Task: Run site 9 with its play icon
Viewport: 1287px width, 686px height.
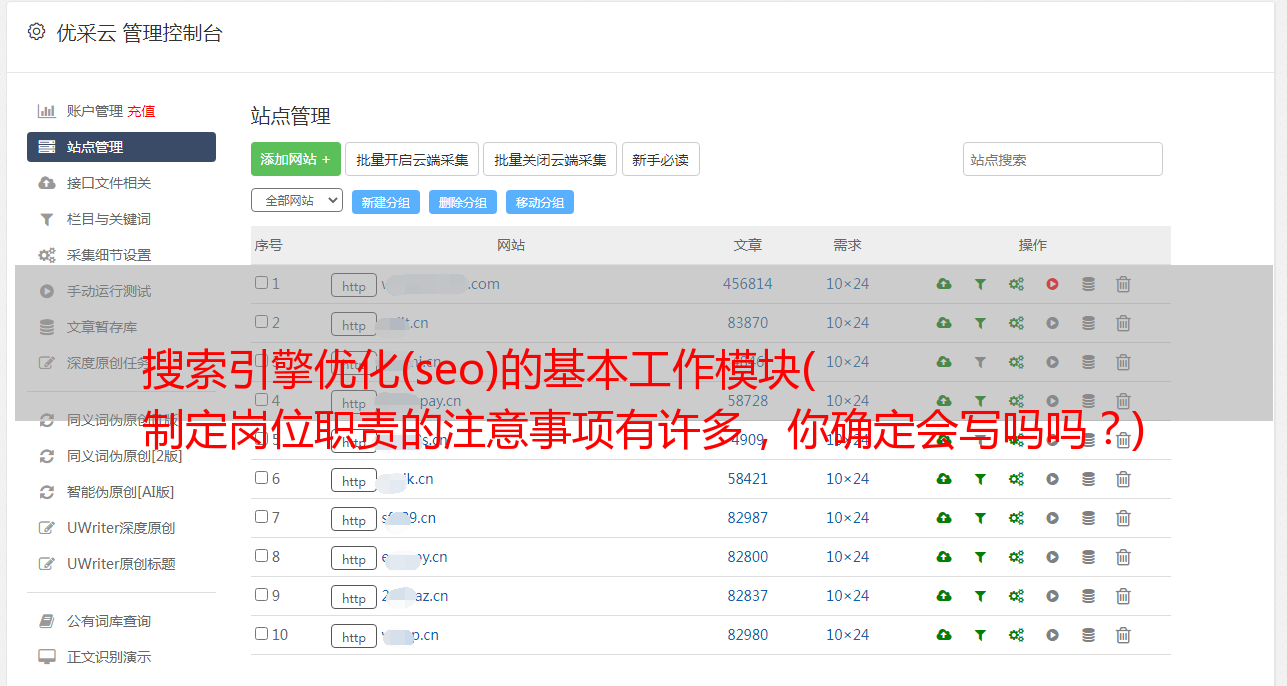Action: pos(1052,596)
